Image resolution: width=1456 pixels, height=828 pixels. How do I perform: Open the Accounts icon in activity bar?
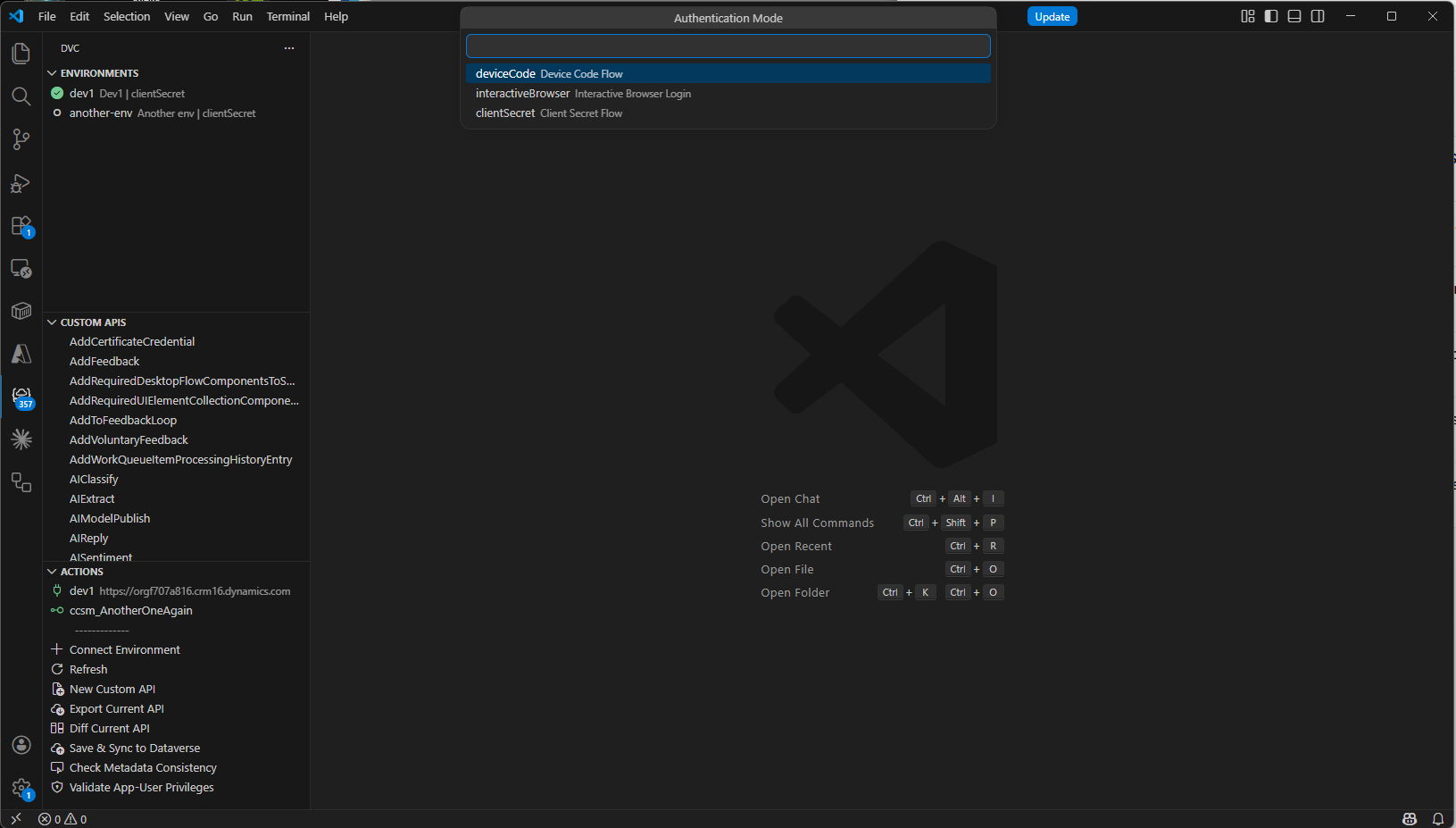[x=21, y=745]
